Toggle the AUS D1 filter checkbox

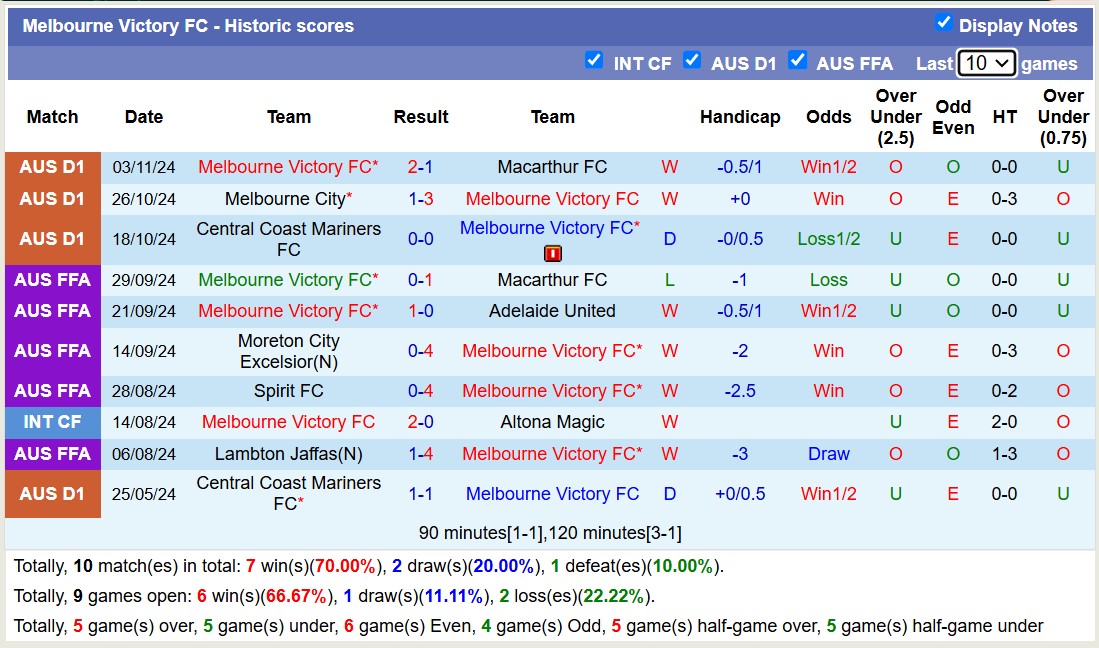pos(692,60)
